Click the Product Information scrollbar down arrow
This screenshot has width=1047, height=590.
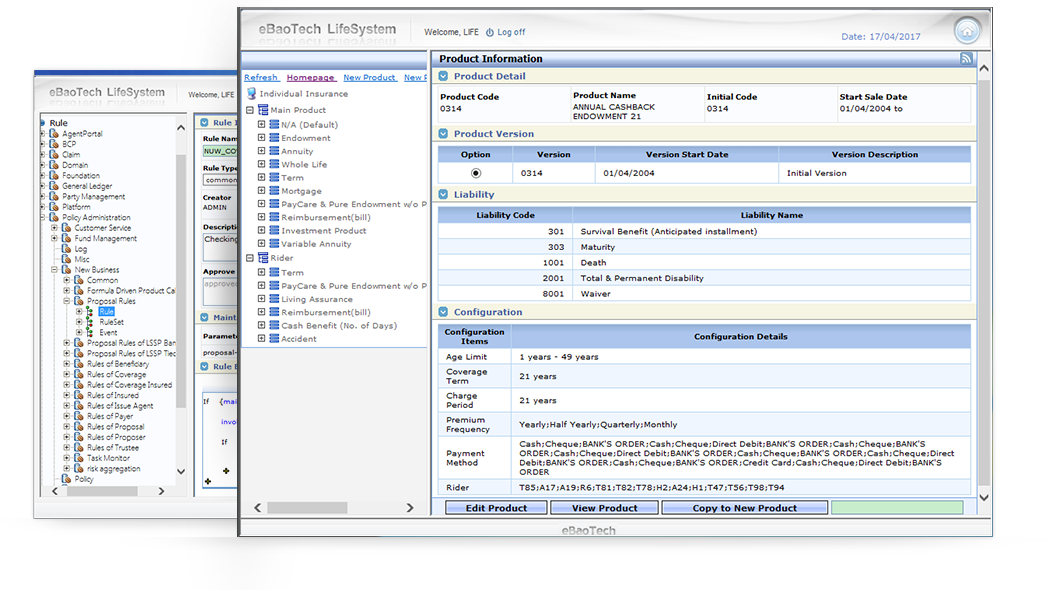[984, 497]
